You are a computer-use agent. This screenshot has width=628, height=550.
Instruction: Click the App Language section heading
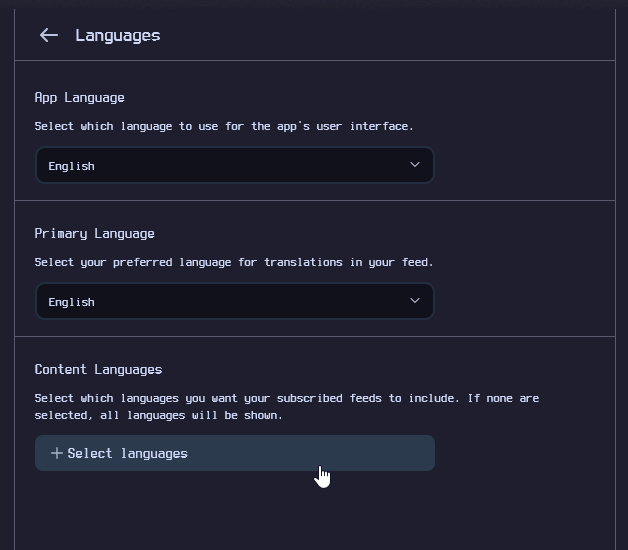(x=79, y=98)
